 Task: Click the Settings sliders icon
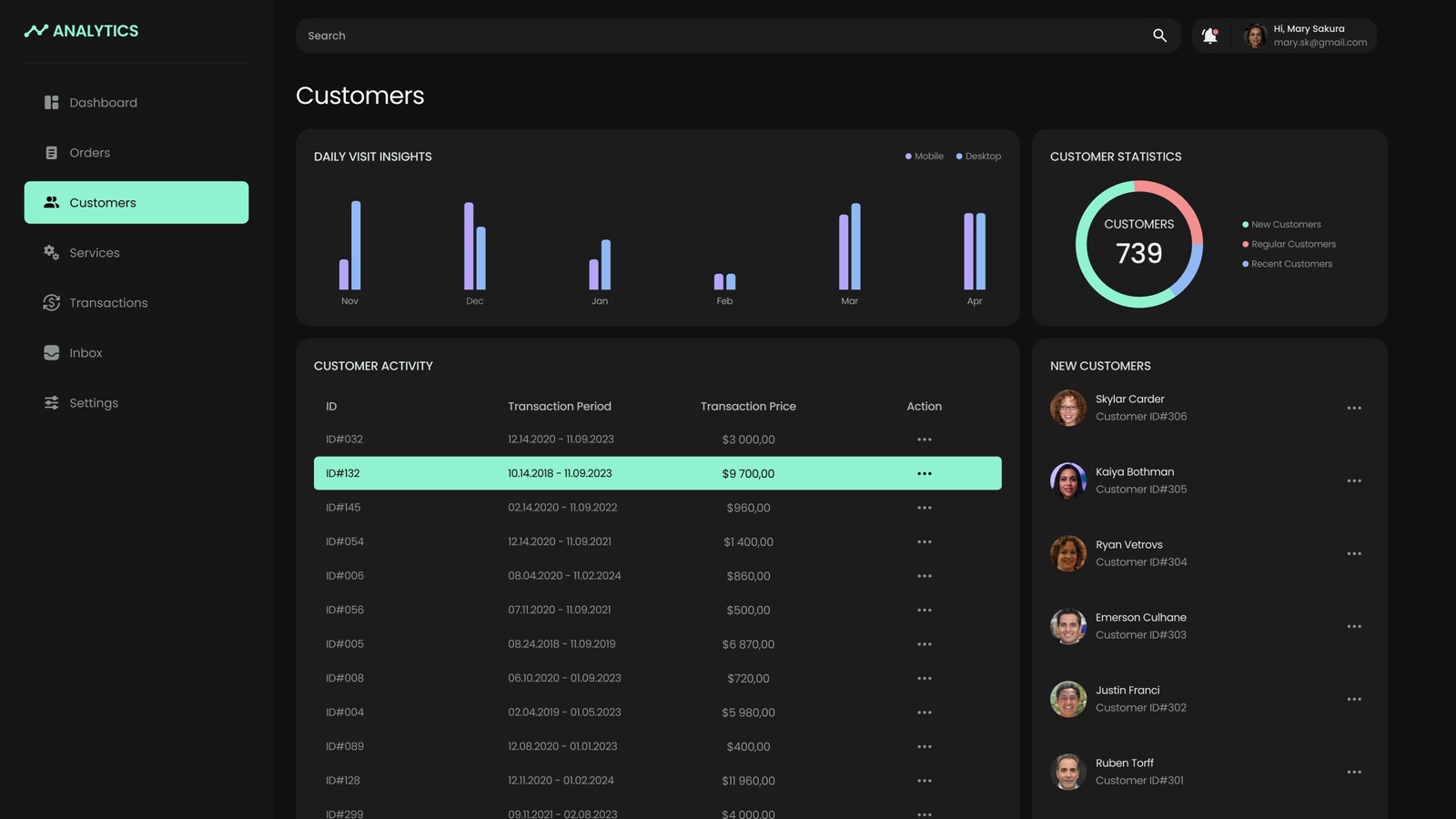point(52,403)
